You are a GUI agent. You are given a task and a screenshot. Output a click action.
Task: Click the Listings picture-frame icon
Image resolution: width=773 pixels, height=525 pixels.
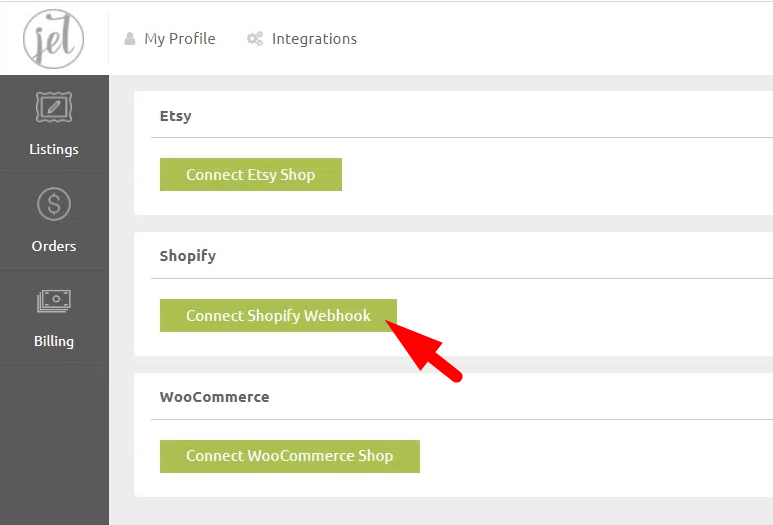54,108
